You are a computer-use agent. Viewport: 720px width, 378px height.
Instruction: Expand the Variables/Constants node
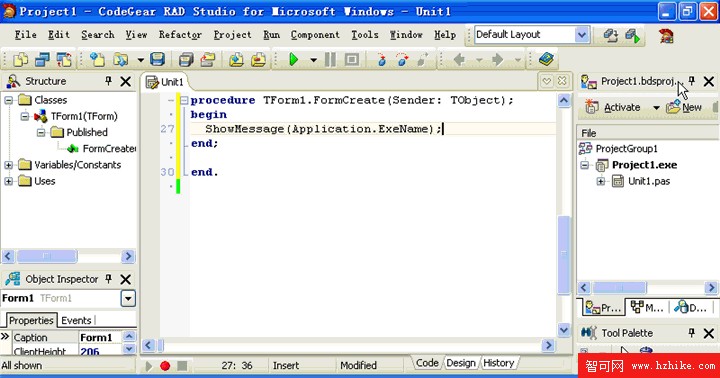tap(9, 165)
